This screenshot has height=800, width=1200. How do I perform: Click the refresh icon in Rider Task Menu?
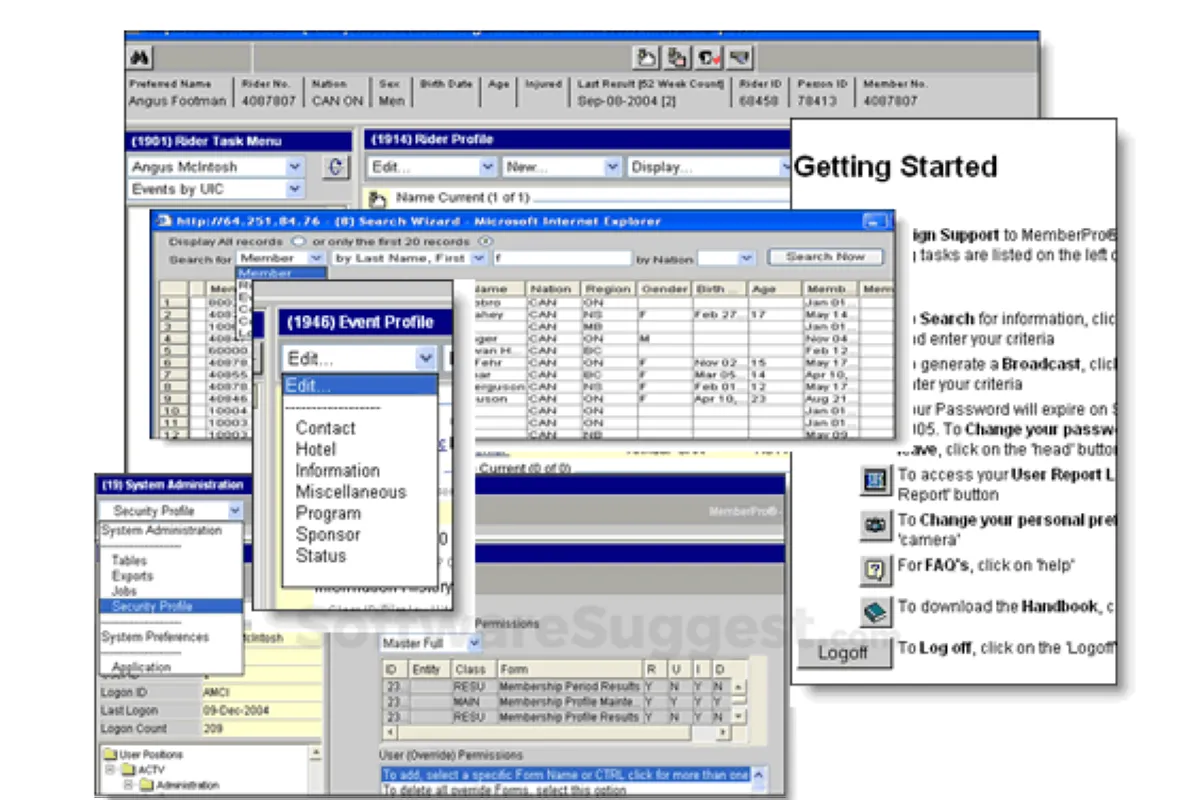pyautogui.click(x=337, y=167)
